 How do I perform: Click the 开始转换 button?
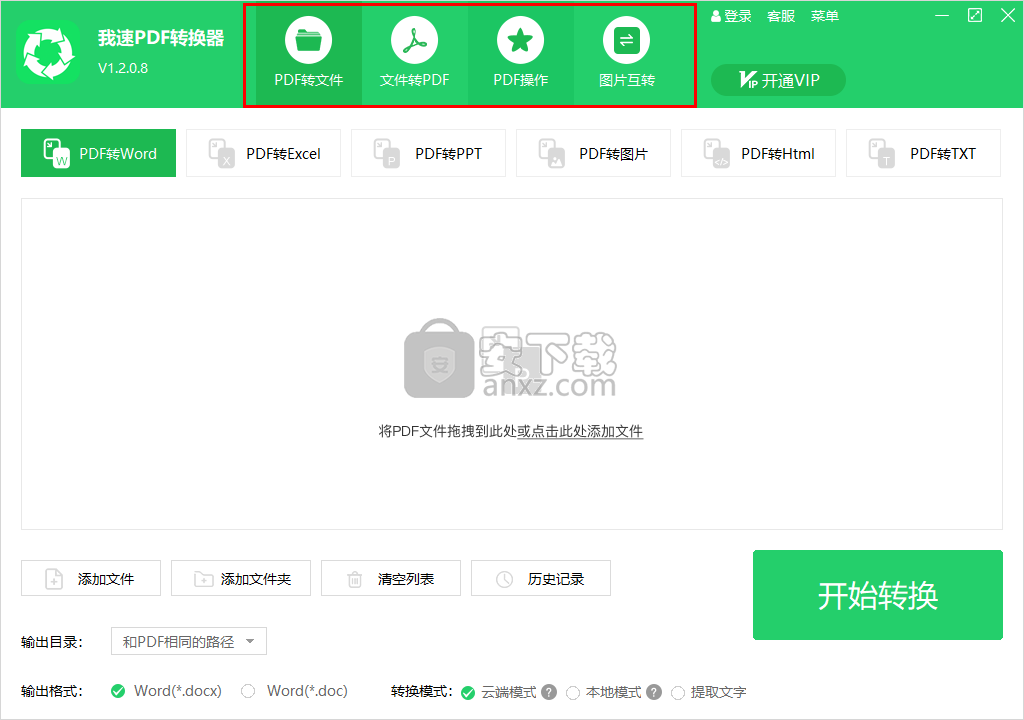878,595
